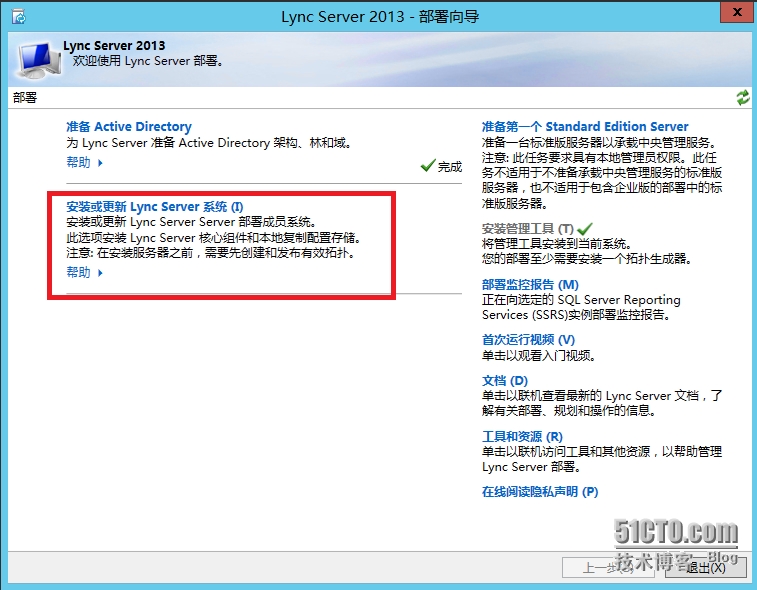
Task: Click the Lync Server computer monitor icon
Action: [x=39, y=60]
